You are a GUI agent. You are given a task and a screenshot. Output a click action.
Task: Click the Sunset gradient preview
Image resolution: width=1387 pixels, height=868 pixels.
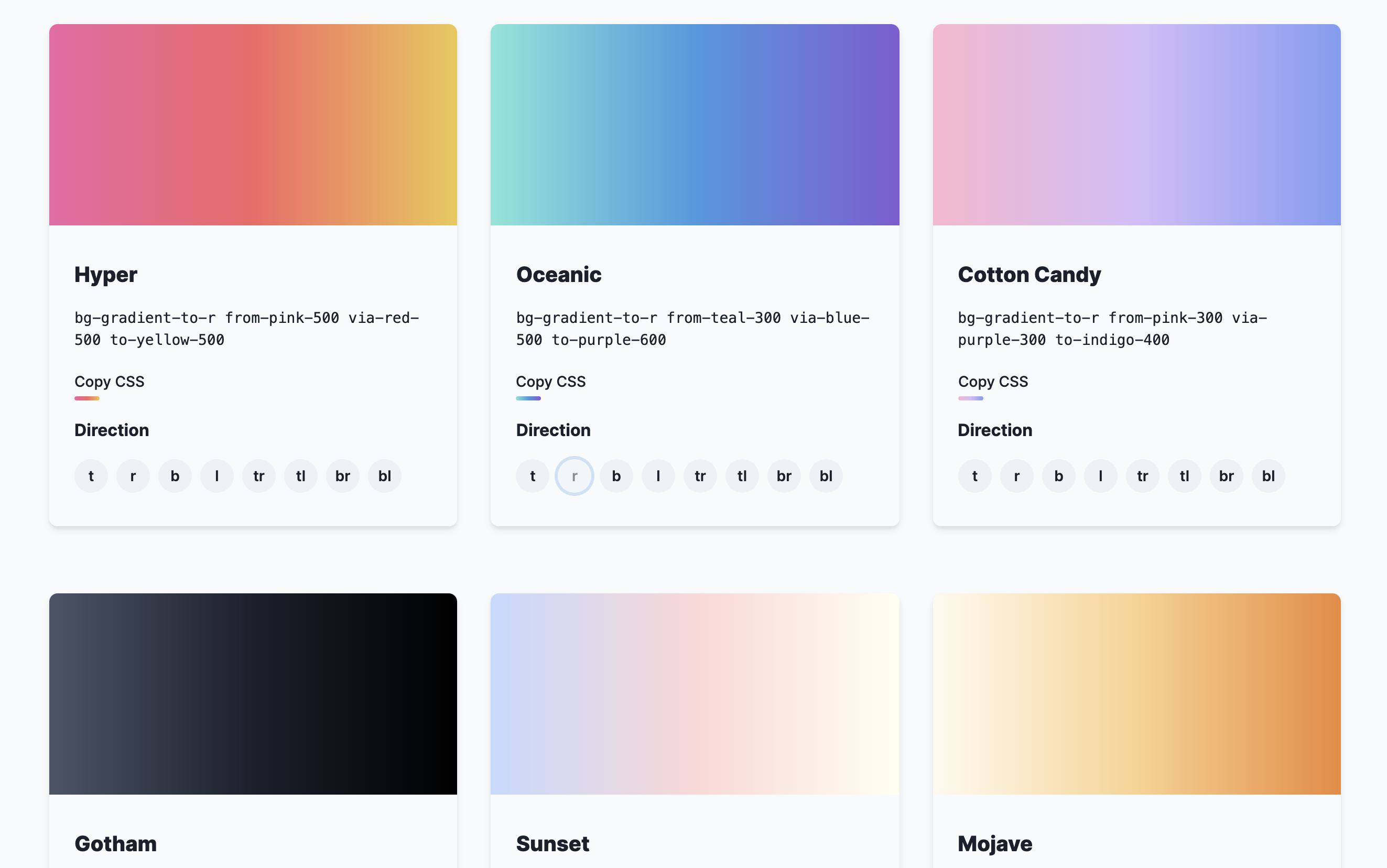(x=695, y=693)
